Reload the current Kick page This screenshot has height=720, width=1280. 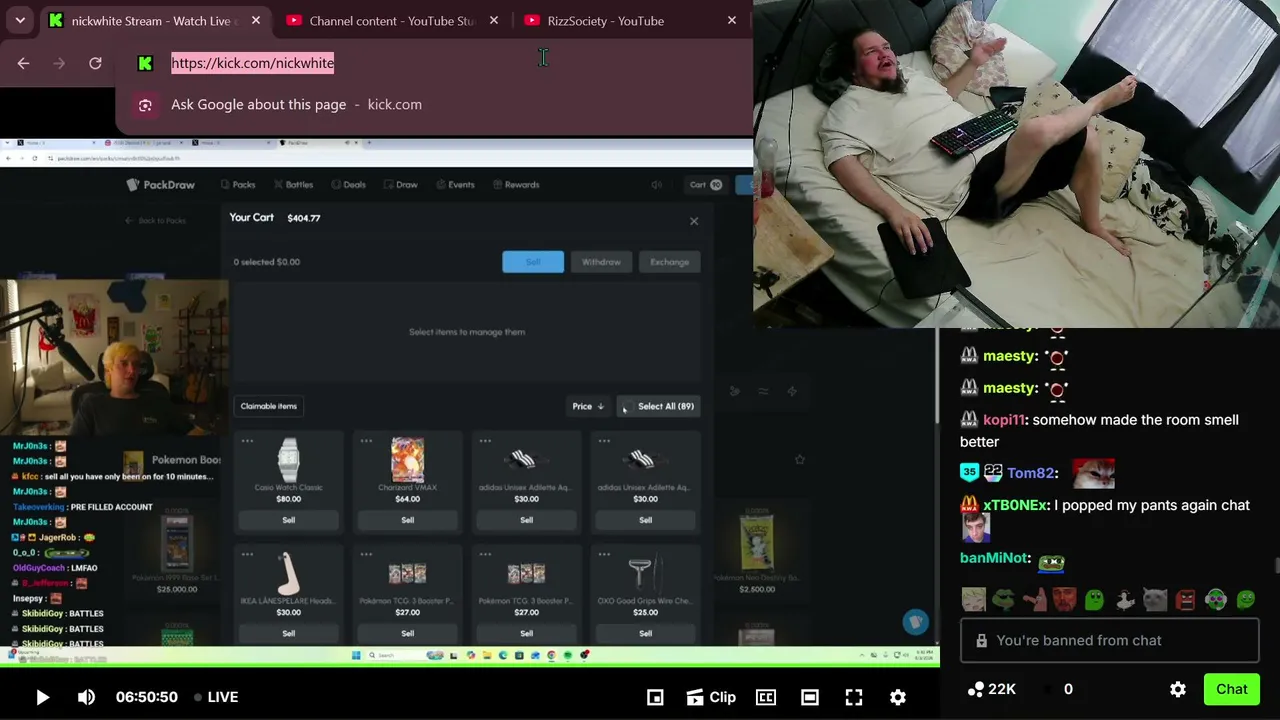(x=95, y=63)
